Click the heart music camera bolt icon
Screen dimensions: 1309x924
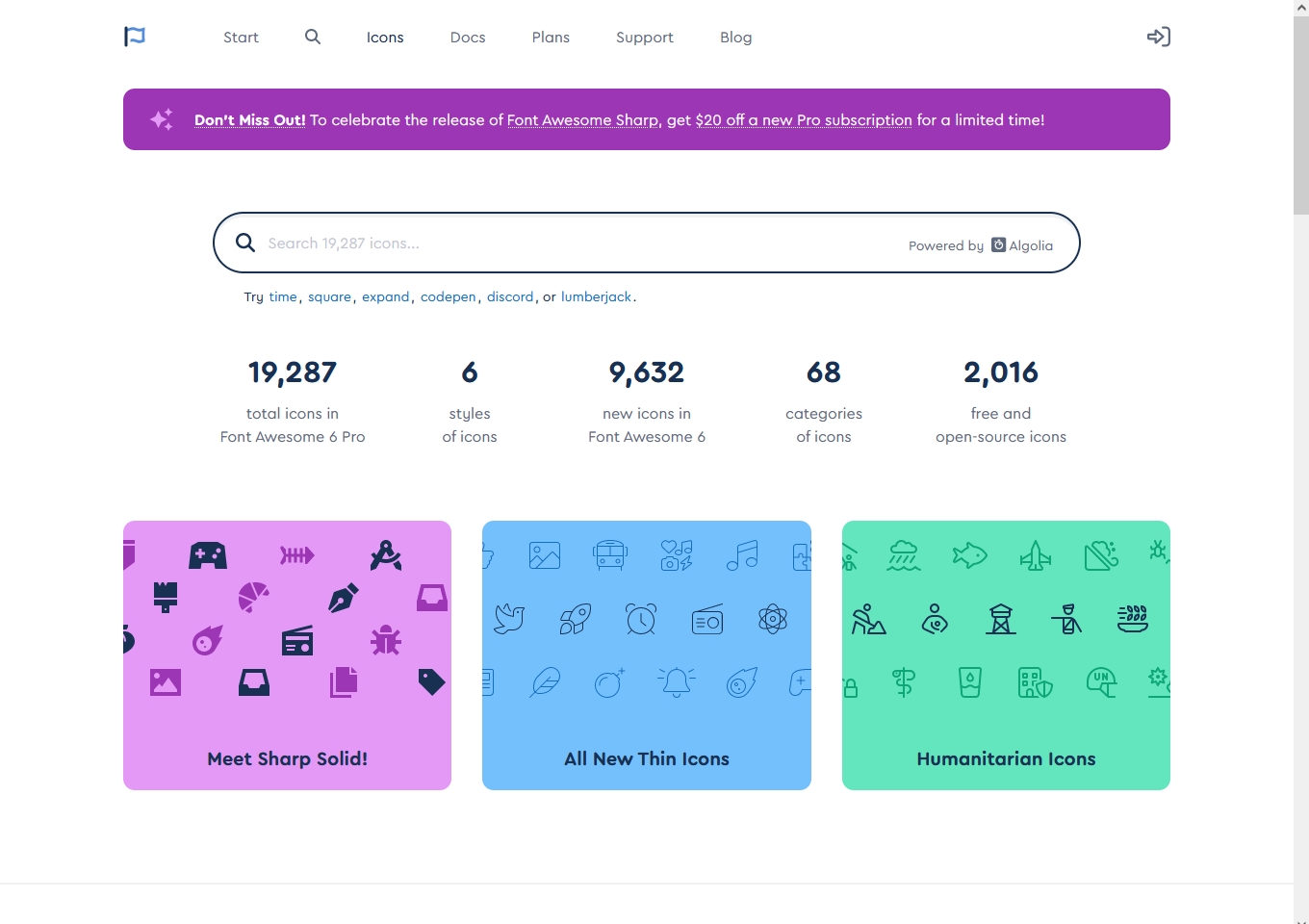[x=677, y=555]
